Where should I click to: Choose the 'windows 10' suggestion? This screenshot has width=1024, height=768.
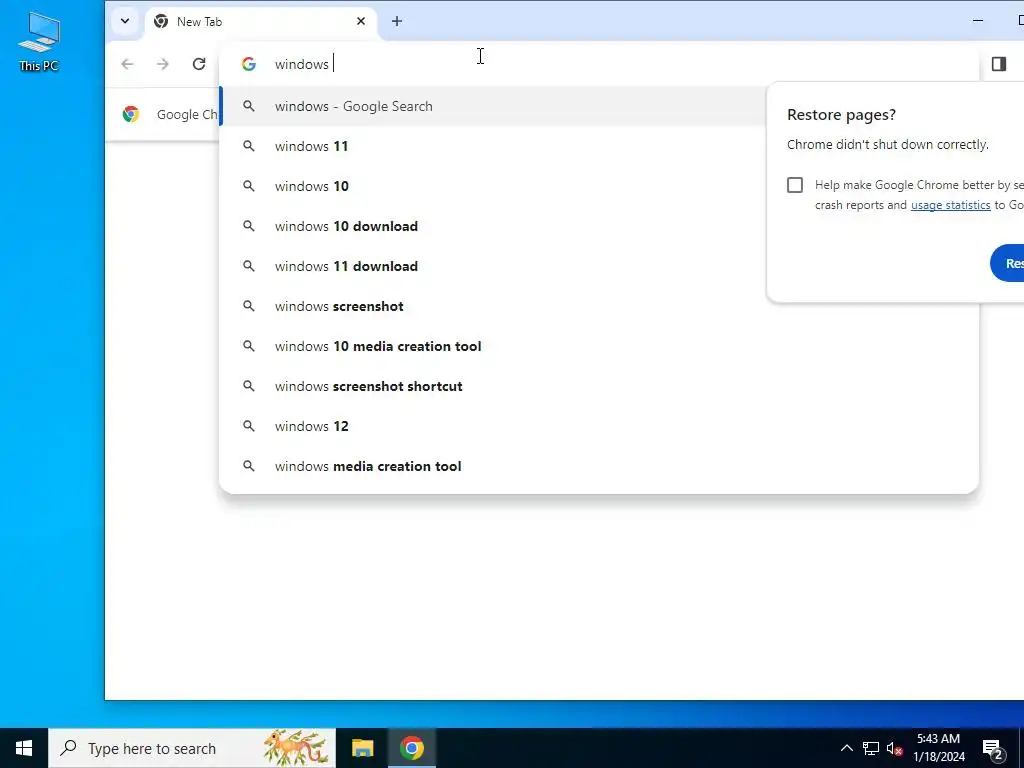(x=598, y=186)
